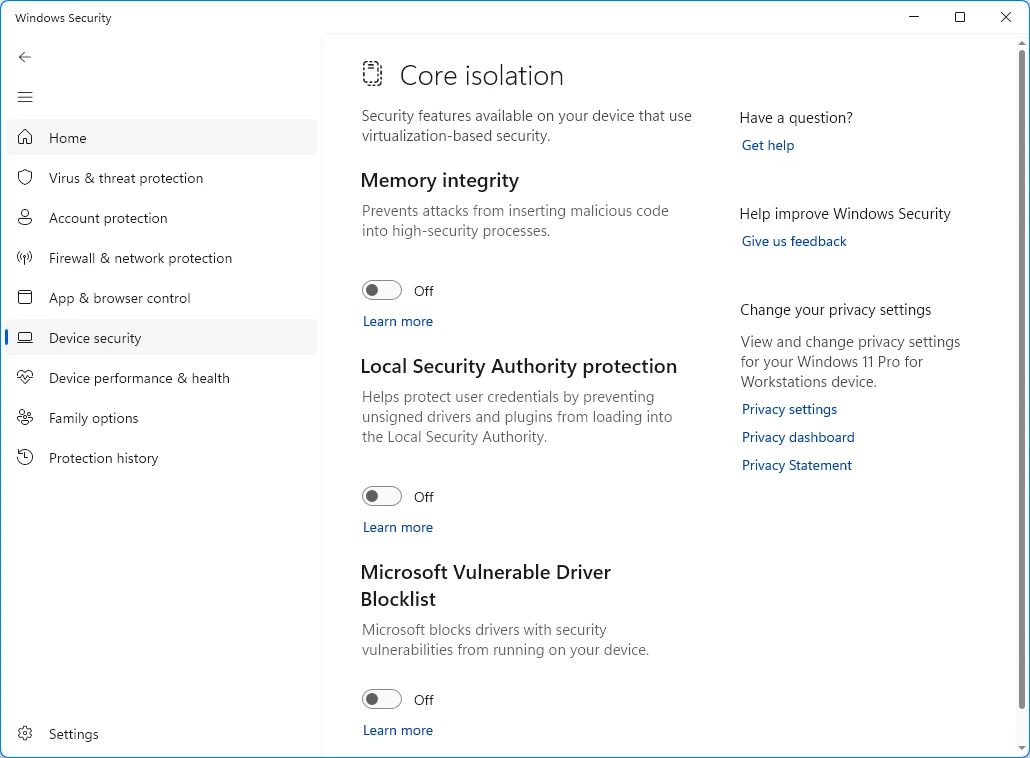Open the Privacy Statement link
The width and height of the screenshot is (1030, 758).
[796, 465]
